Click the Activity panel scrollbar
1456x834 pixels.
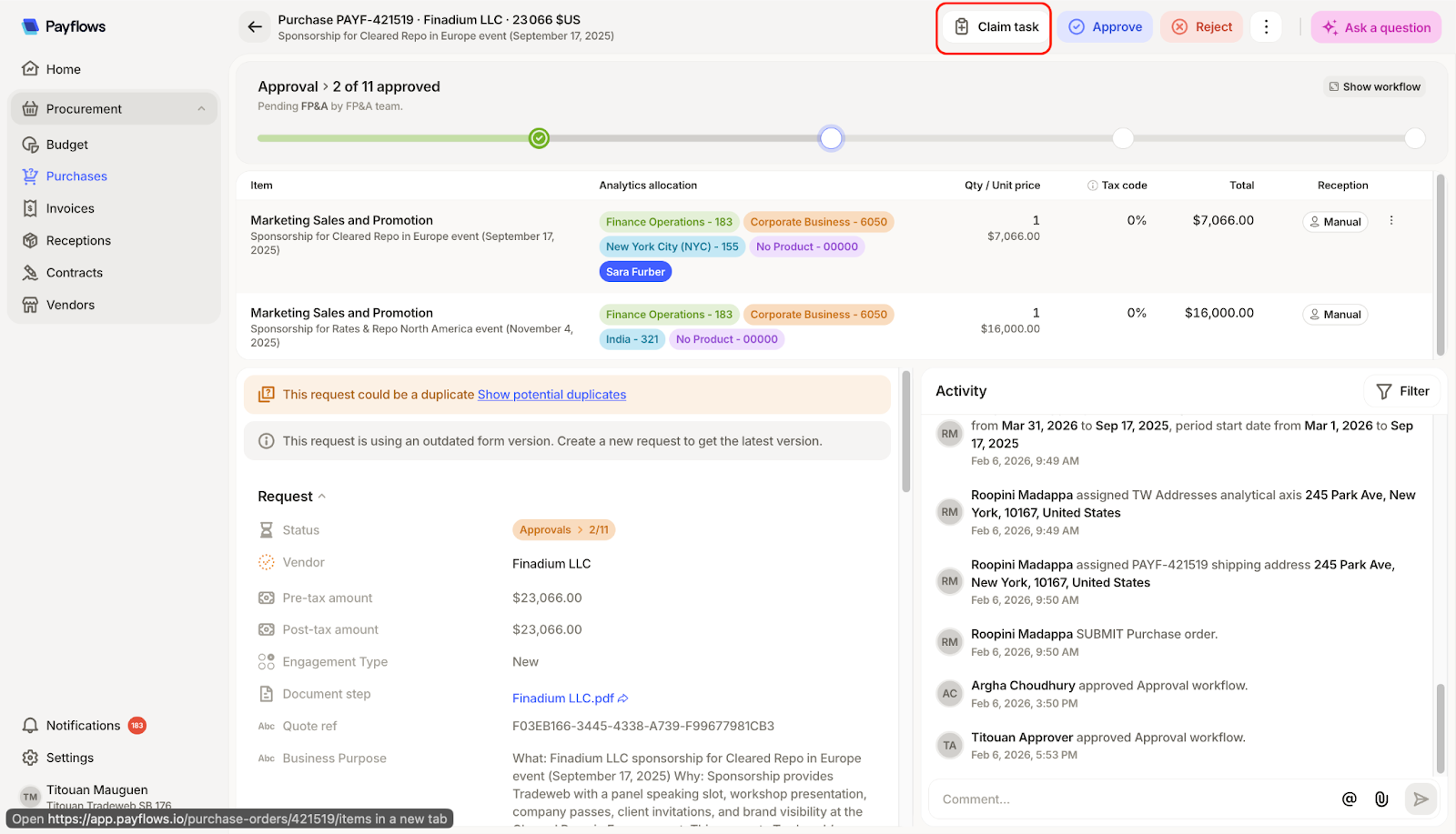1441,728
